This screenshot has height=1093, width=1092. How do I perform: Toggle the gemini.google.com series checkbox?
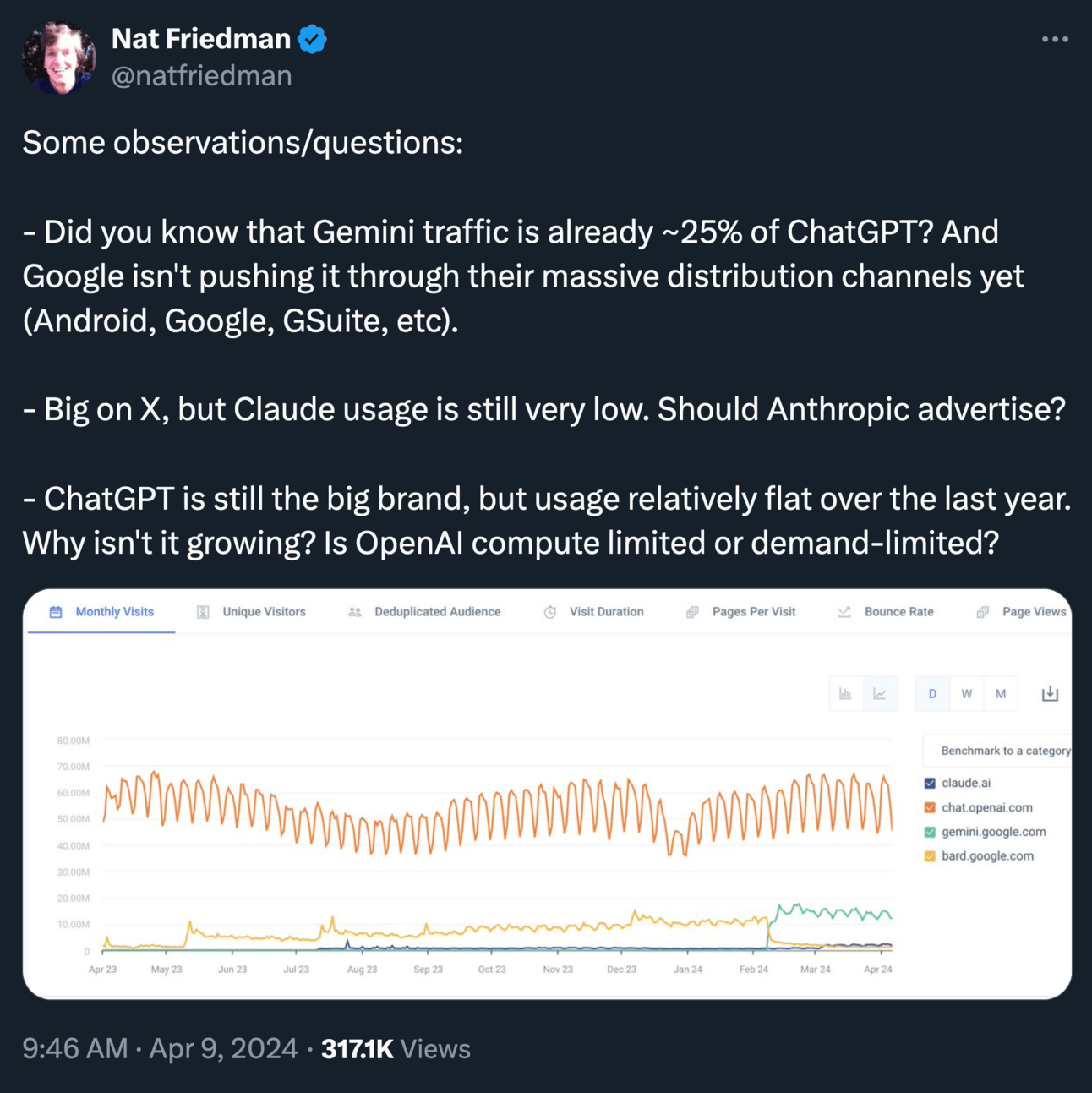pyautogui.click(x=930, y=833)
